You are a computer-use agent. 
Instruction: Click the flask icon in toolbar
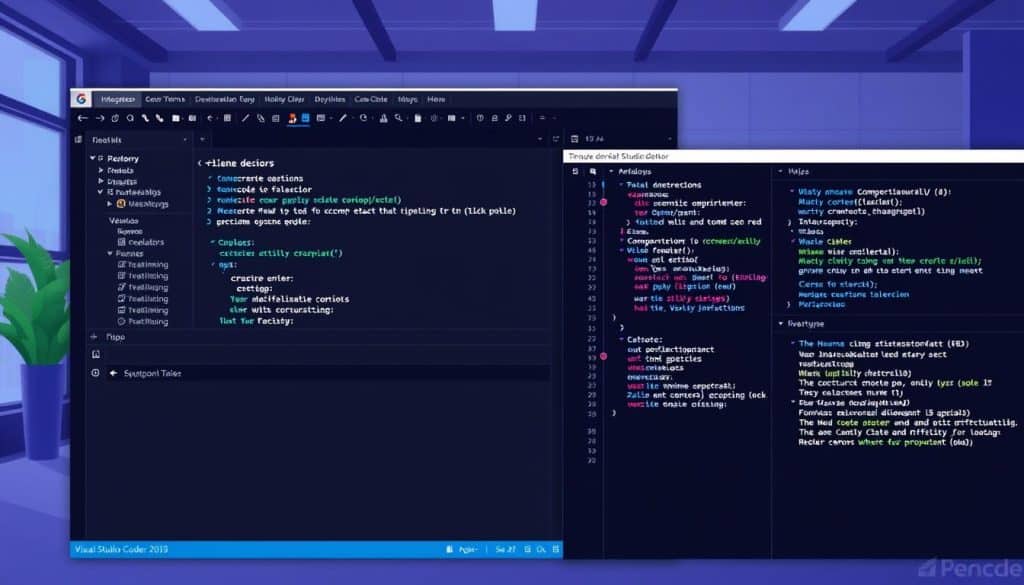click(x=383, y=118)
